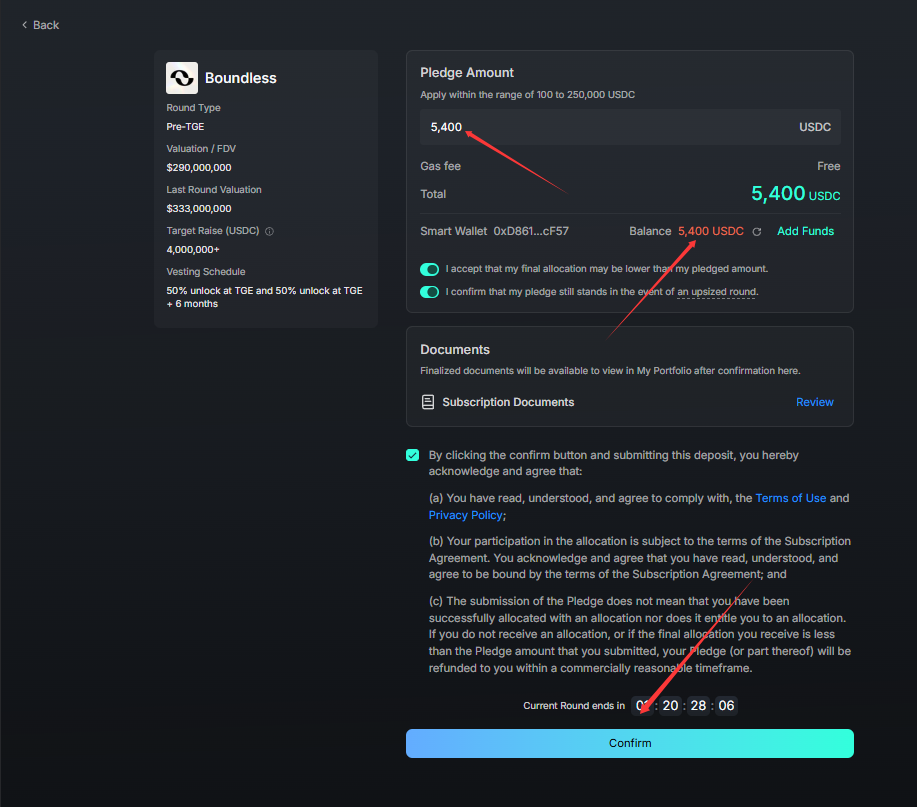
Task: Click the Pledge Amount heading
Action: pos(467,73)
